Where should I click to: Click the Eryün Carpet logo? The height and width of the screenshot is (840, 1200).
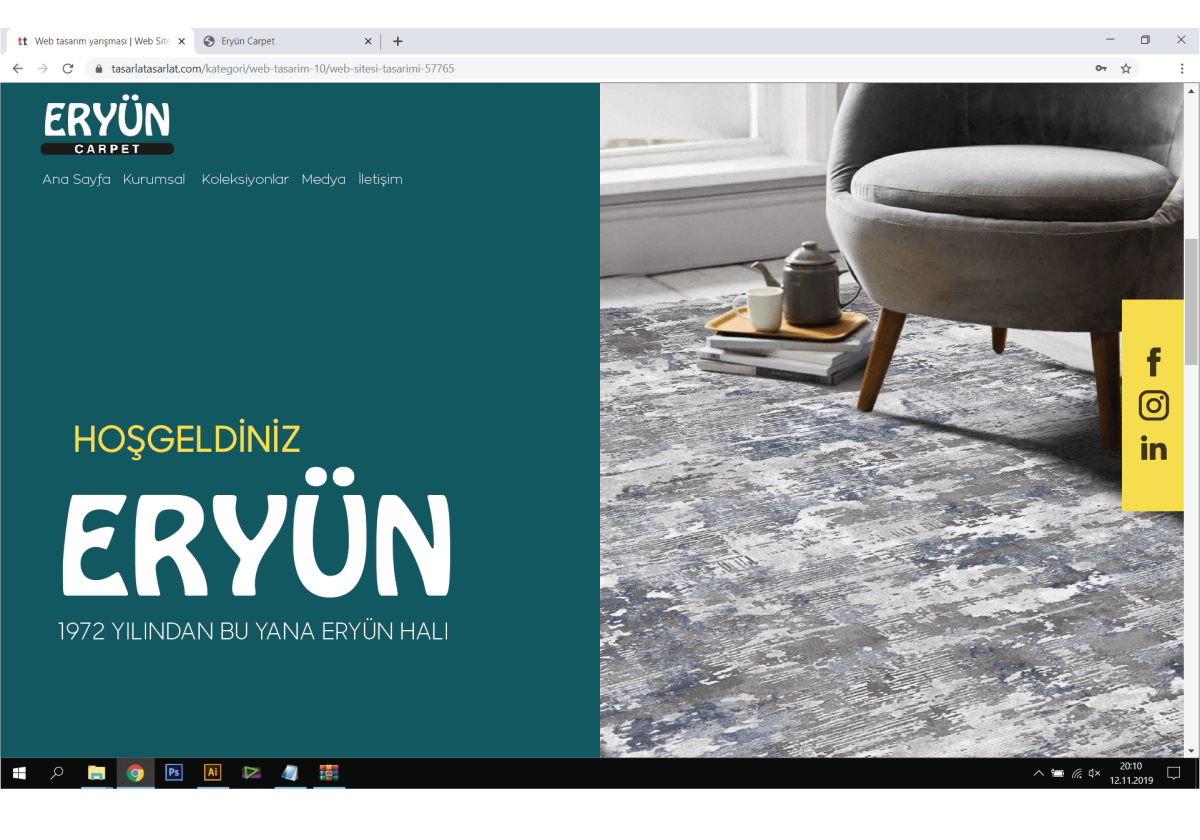[107, 128]
